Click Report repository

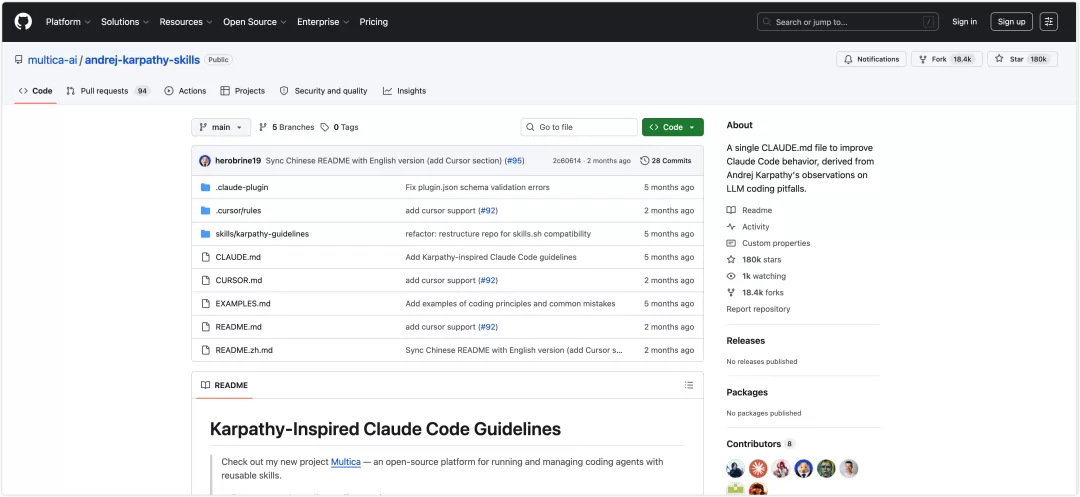758,310
